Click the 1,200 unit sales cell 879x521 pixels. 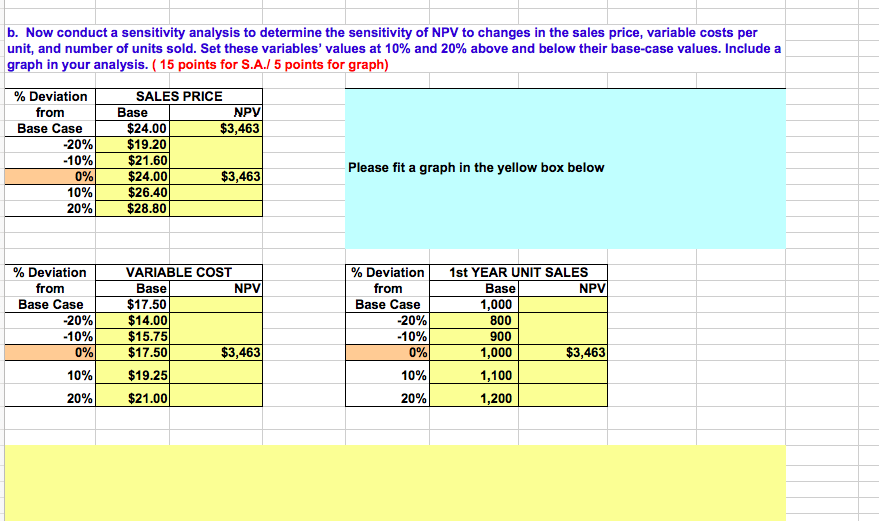click(474, 395)
